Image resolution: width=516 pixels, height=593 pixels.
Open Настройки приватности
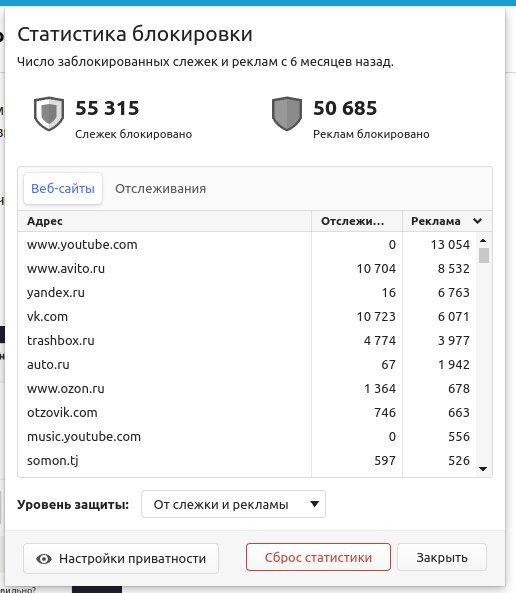[x=121, y=559]
